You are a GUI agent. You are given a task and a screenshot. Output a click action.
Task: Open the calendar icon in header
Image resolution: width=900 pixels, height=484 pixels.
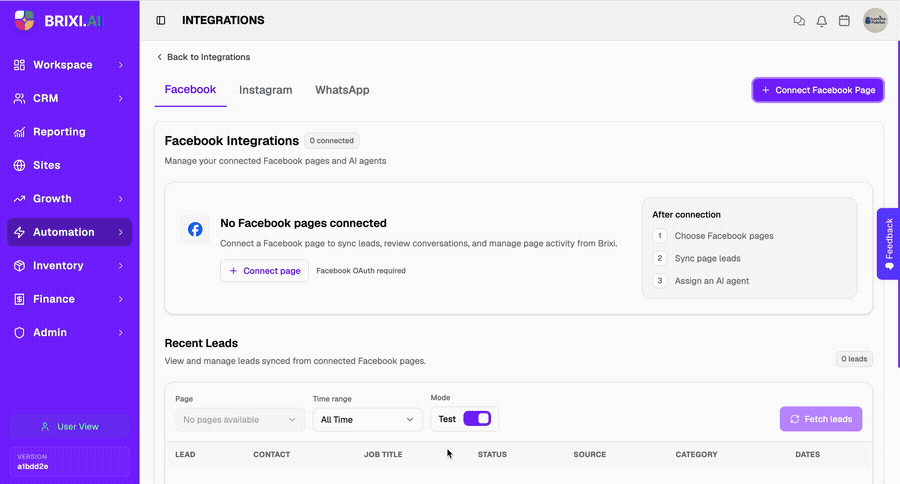click(844, 21)
